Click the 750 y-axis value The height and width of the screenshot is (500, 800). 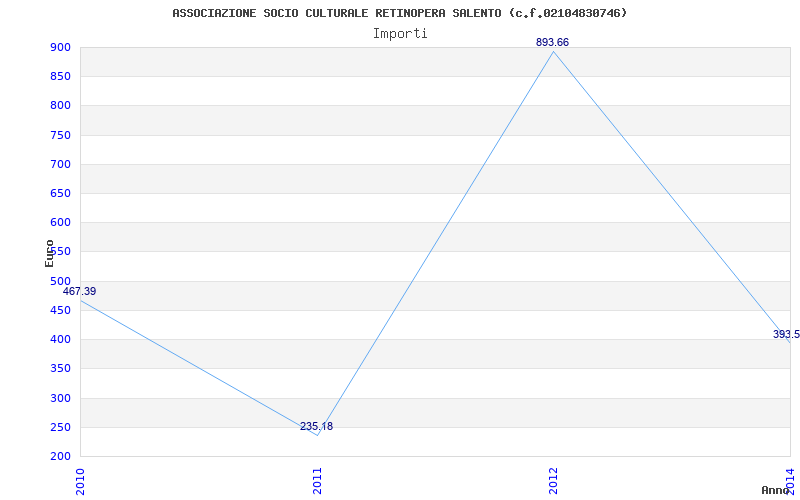[60, 135]
